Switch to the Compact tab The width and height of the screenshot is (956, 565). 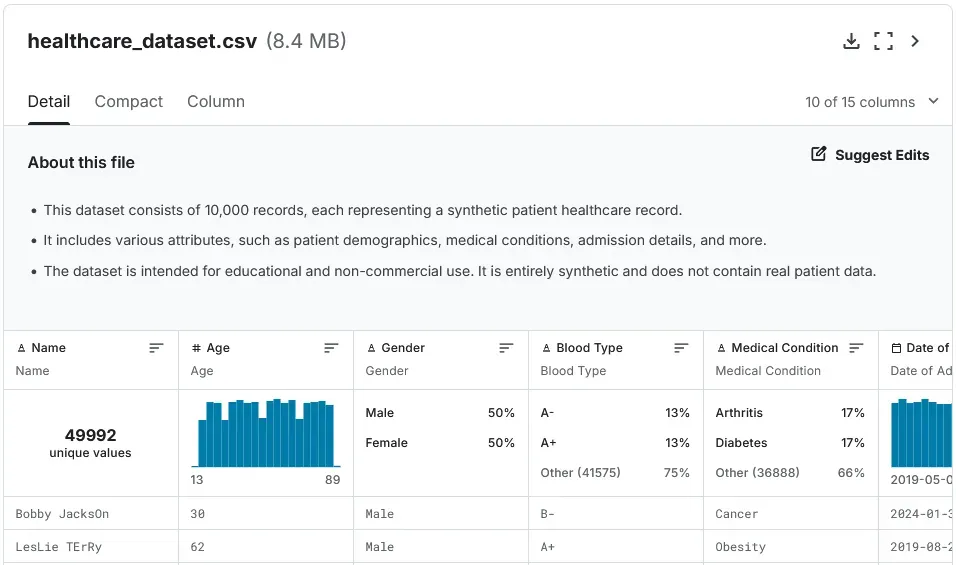(128, 102)
